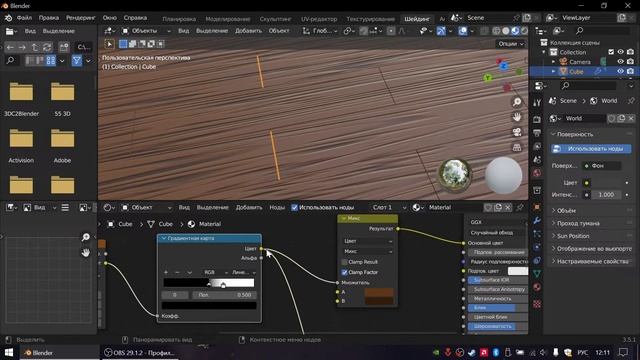Click the Использовать ноды button in World panel
640x360 pixels.
tap(591, 149)
